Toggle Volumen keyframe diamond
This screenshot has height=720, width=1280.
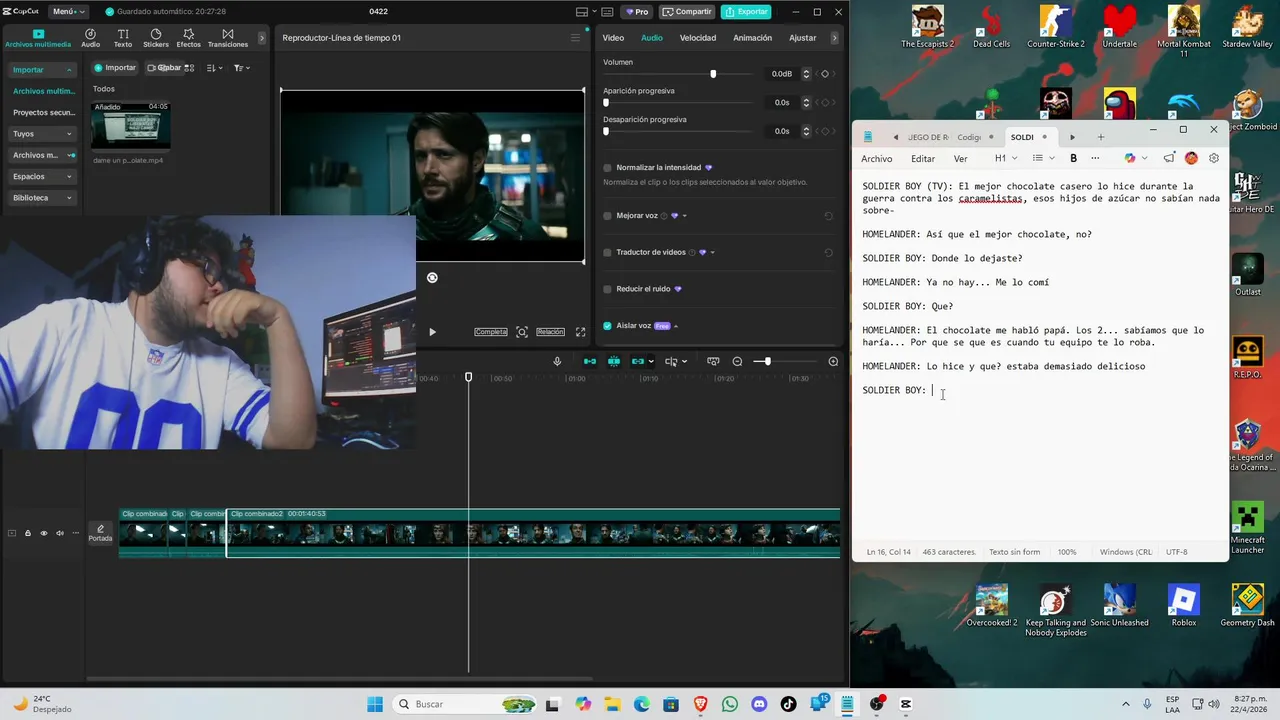[x=825, y=74]
